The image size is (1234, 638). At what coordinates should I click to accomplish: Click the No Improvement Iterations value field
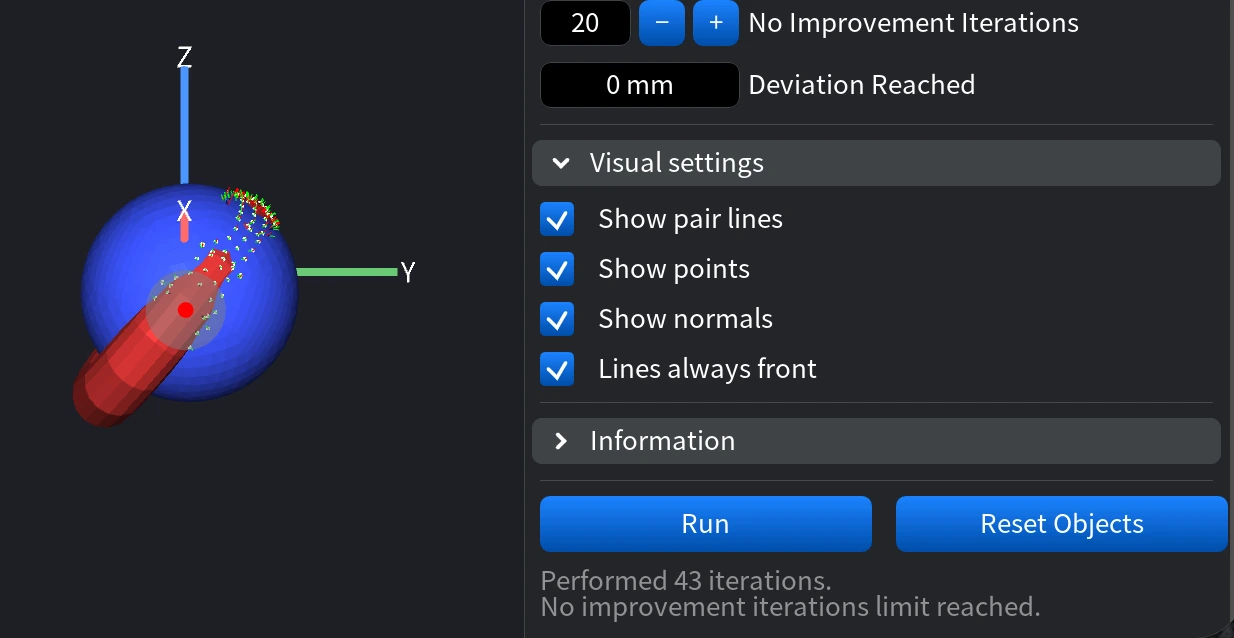tap(585, 23)
